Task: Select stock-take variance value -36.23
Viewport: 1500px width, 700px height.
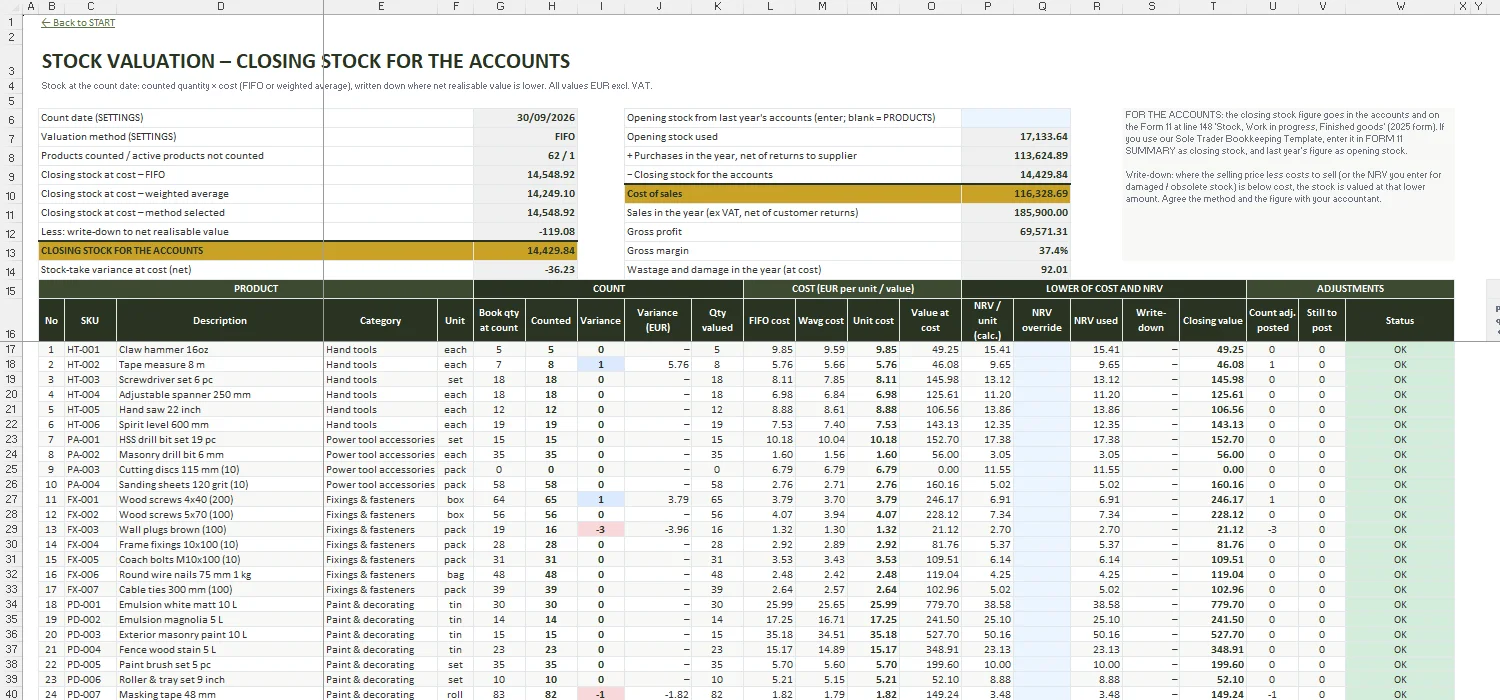Action: pos(526,270)
